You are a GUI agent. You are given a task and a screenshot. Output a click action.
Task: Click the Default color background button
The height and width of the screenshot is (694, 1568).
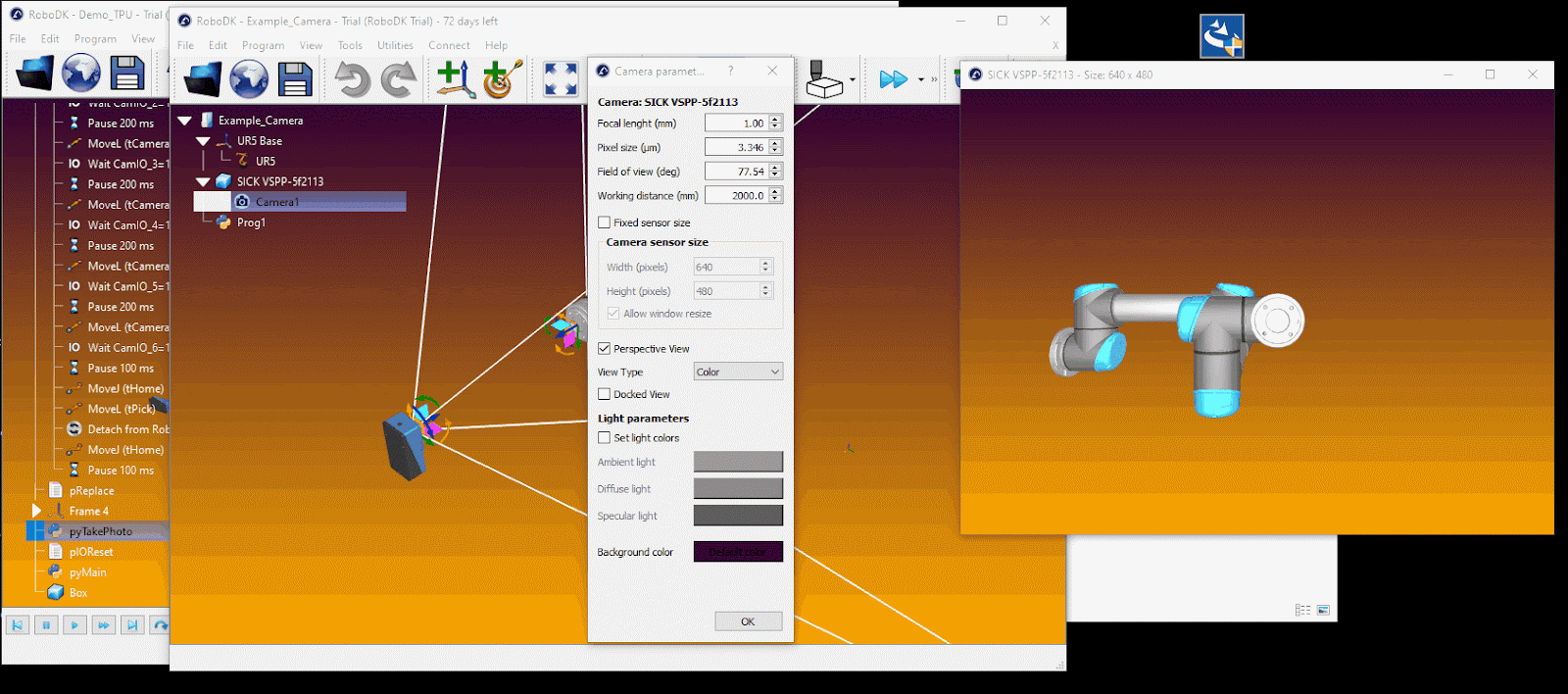[738, 552]
